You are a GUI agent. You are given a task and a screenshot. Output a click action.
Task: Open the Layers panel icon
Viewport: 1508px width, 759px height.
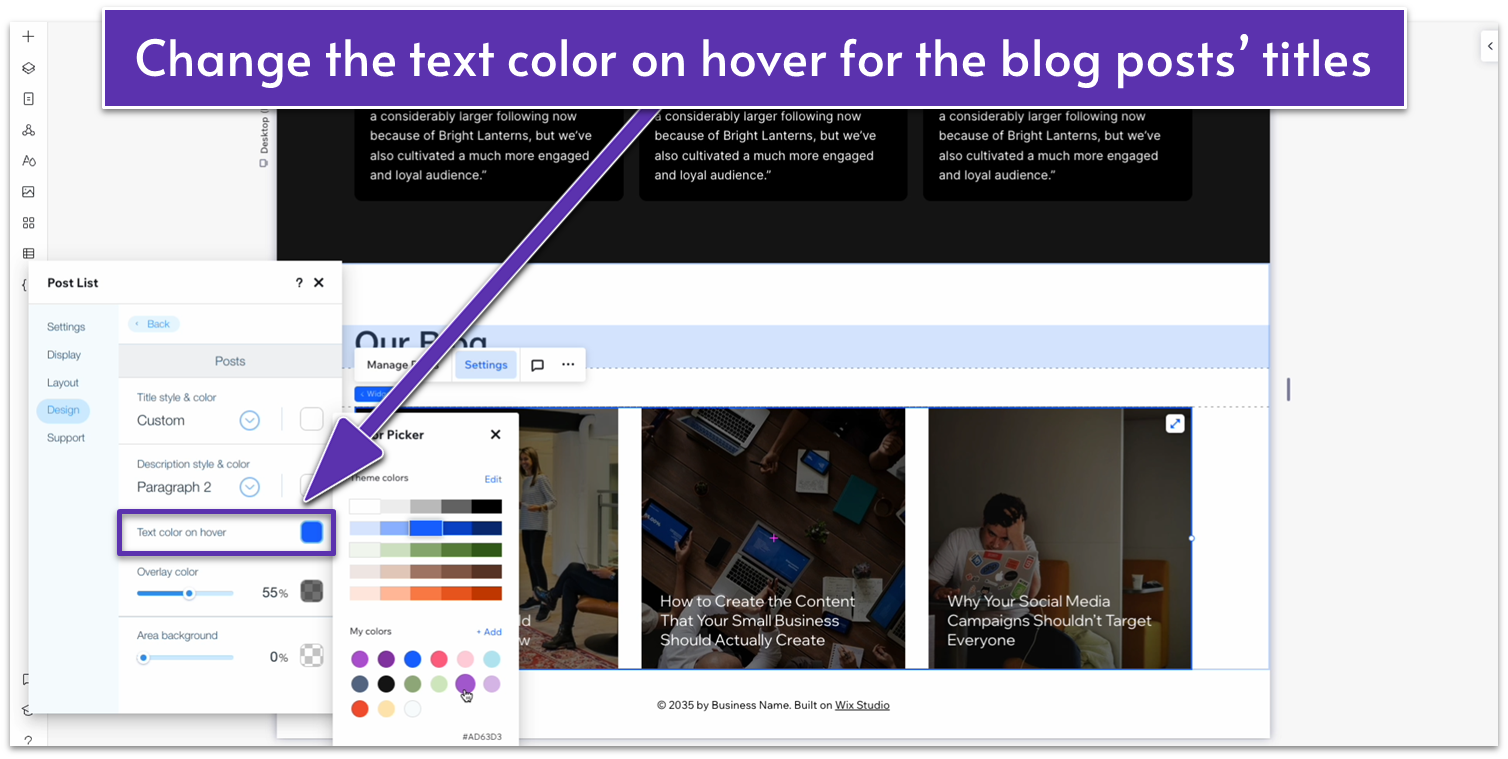(x=28, y=68)
